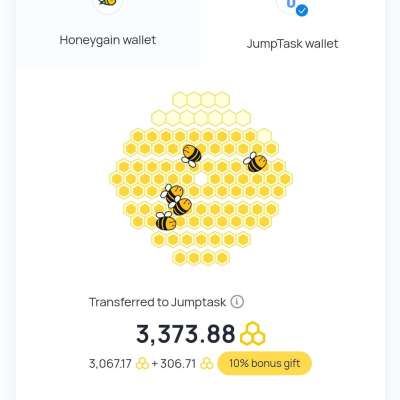Click the Honeygain bee logo at top
400x400 pixels.
pos(108,2)
